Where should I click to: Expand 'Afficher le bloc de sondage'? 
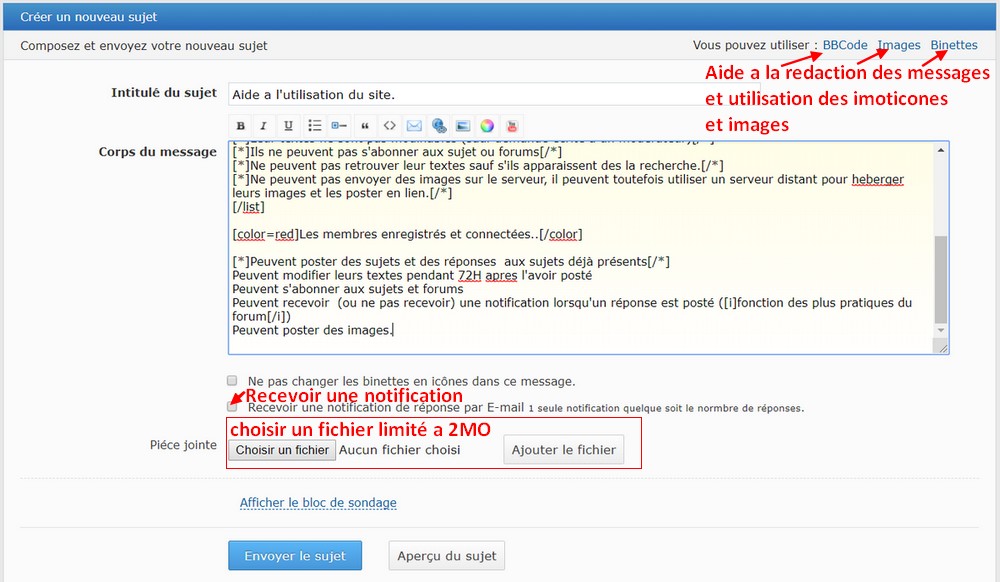[x=318, y=503]
